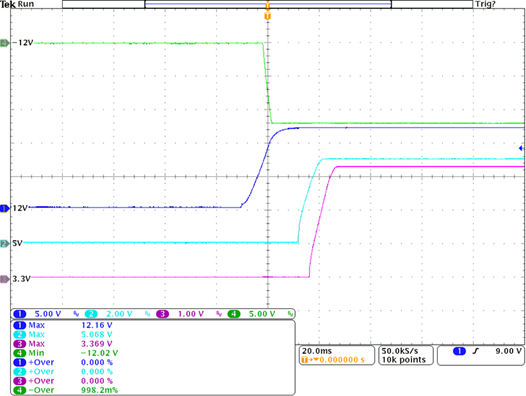Select the channel 3 Max 3.369 V measurement
526x396 pixels.
[63, 344]
